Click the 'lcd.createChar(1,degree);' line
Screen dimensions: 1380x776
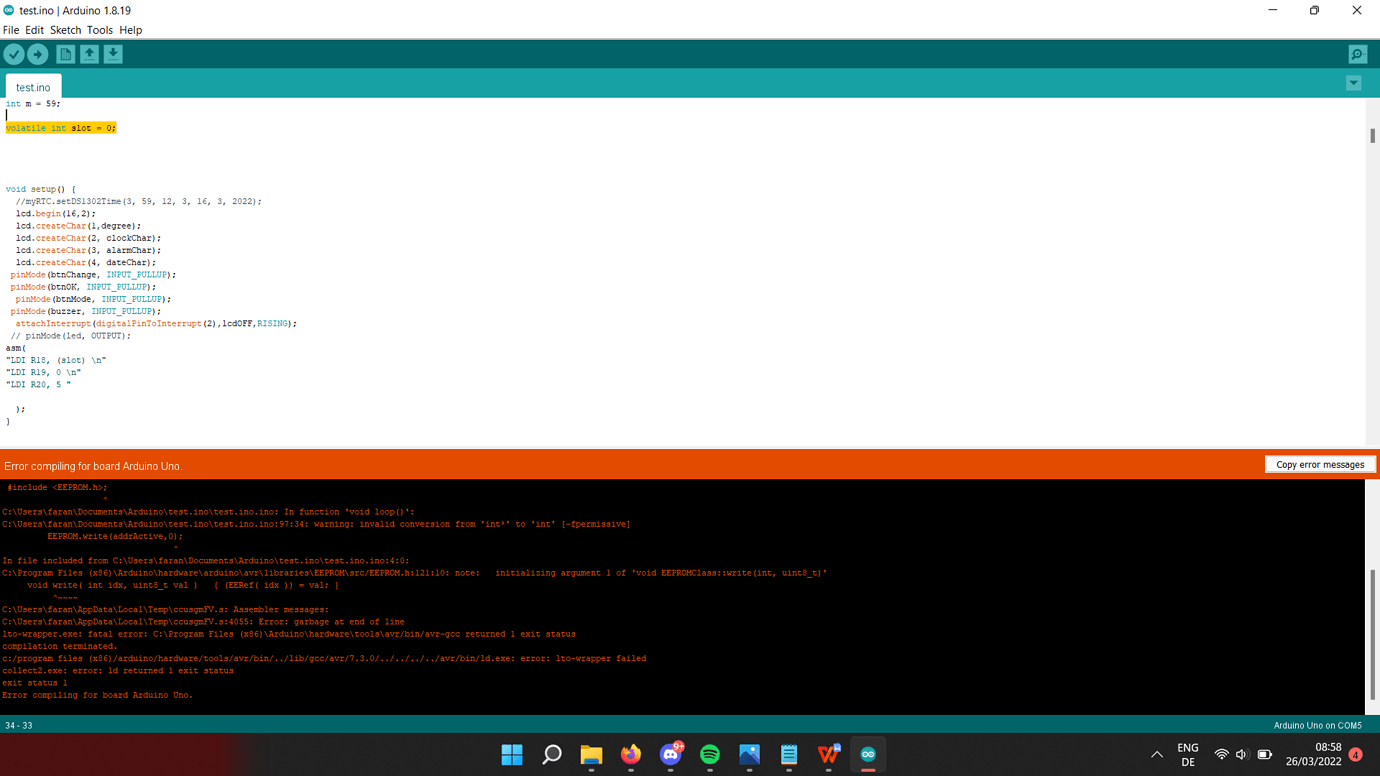point(78,226)
